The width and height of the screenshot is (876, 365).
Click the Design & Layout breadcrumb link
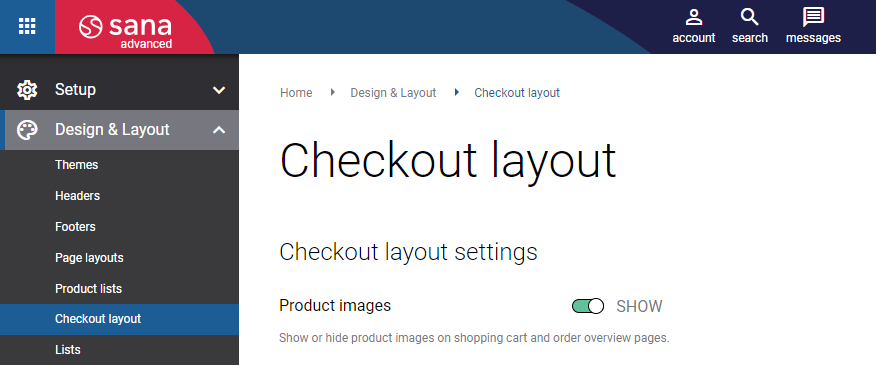click(x=393, y=93)
